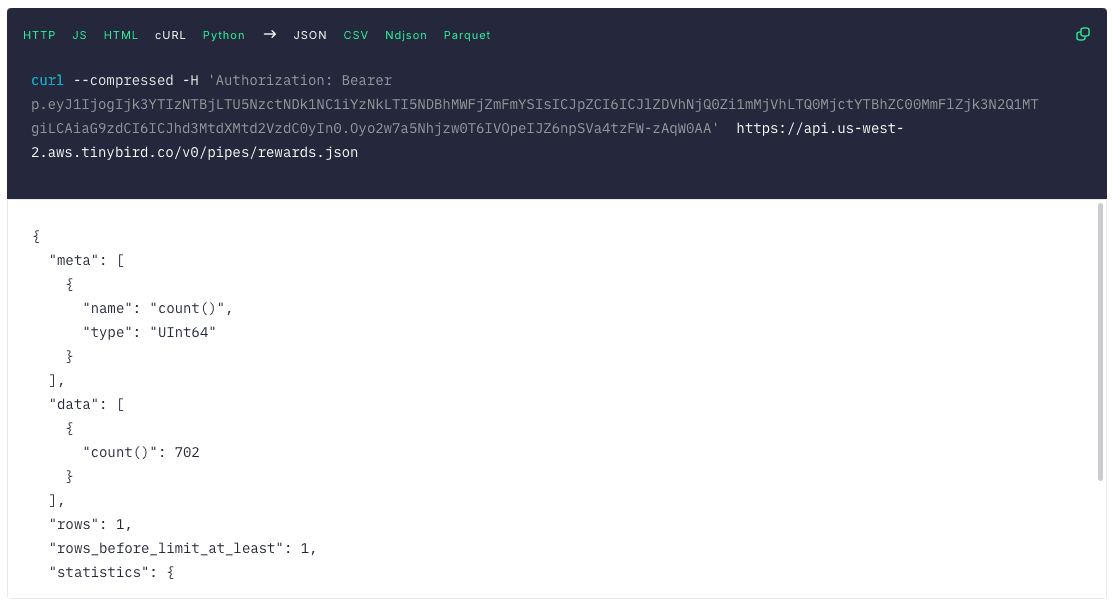Select the cURL tab
Image resolution: width=1115 pixels, height=612 pixels.
pyautogui.click(x=171, y=35)
